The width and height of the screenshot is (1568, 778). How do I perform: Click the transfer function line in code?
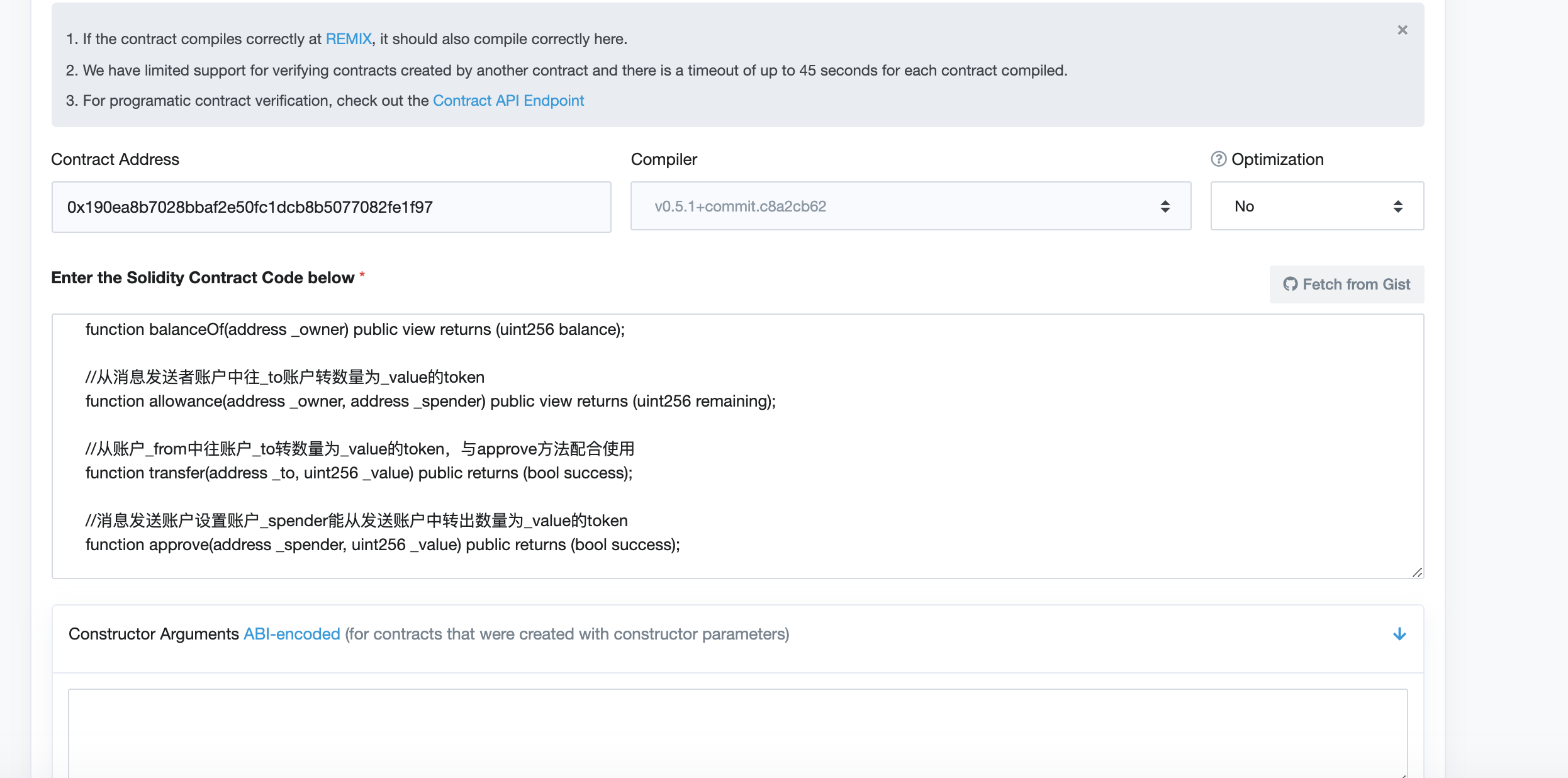[359, 473]
